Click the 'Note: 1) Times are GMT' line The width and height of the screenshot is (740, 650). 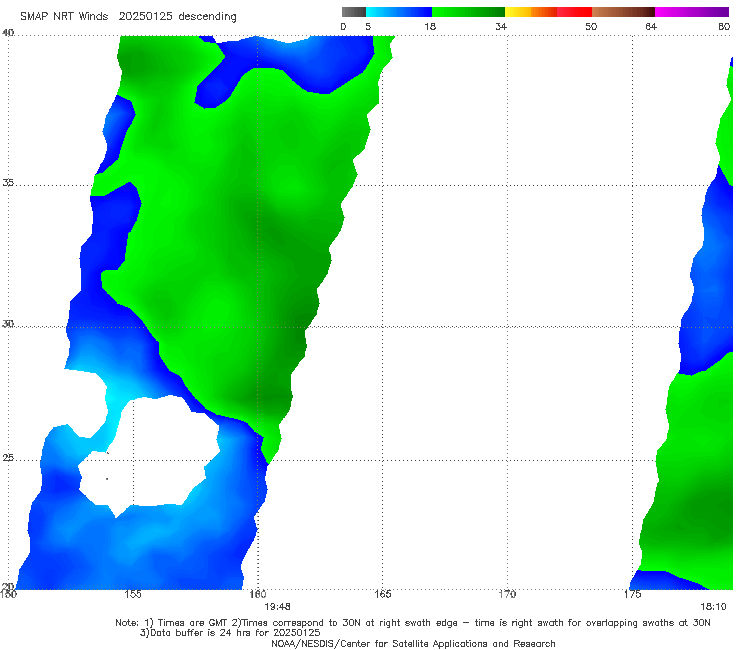tap(412, 623)
